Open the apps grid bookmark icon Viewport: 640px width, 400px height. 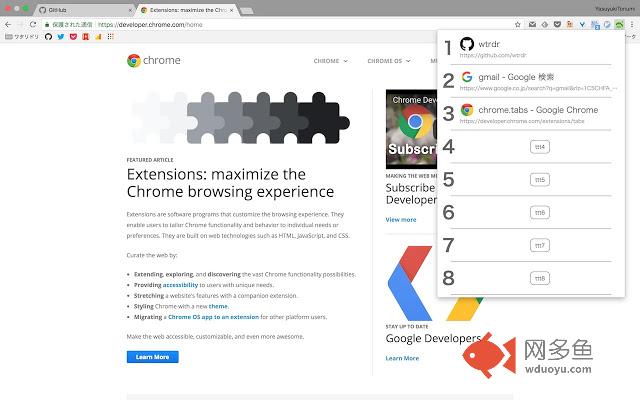[110, 37]
